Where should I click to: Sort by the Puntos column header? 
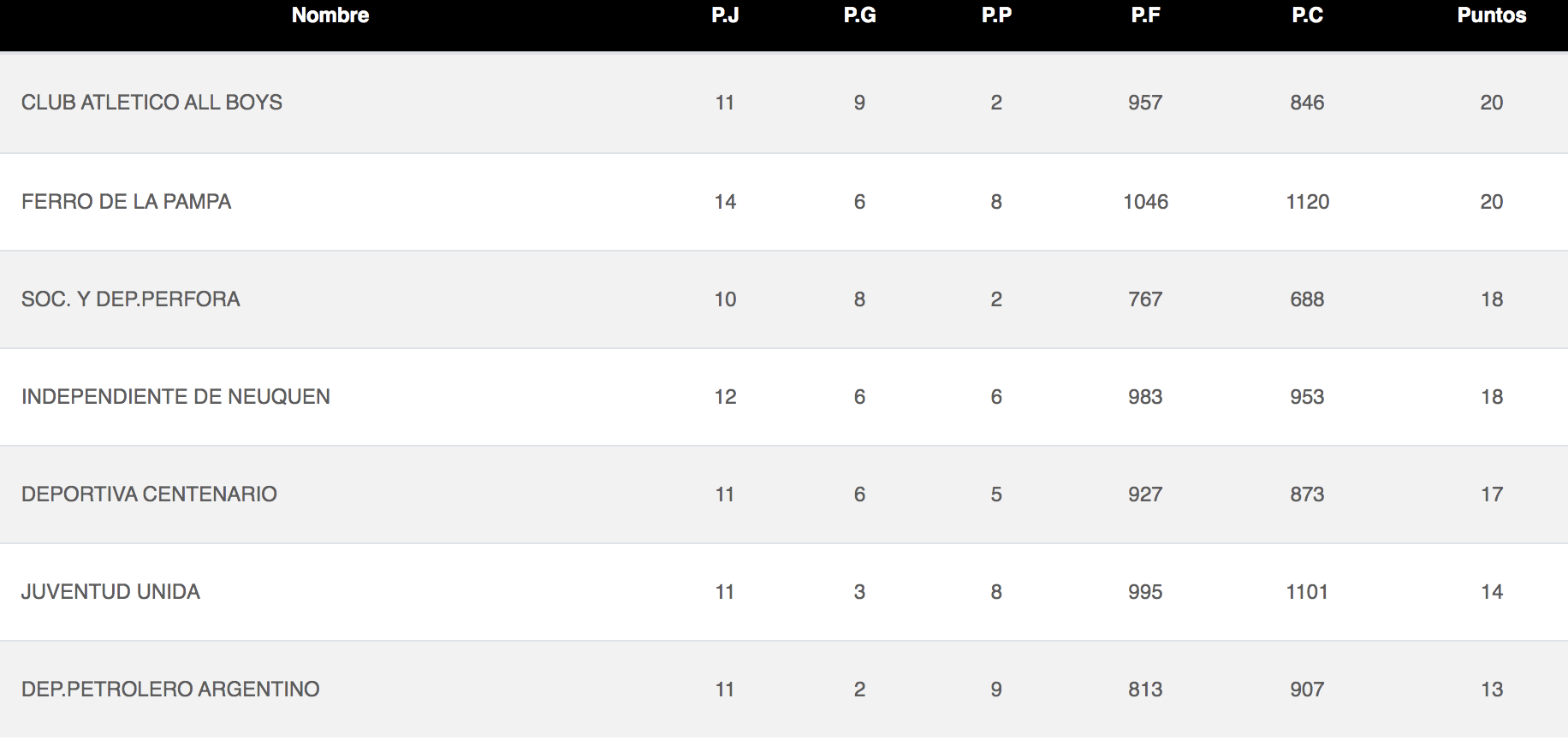pos(1492,15)
